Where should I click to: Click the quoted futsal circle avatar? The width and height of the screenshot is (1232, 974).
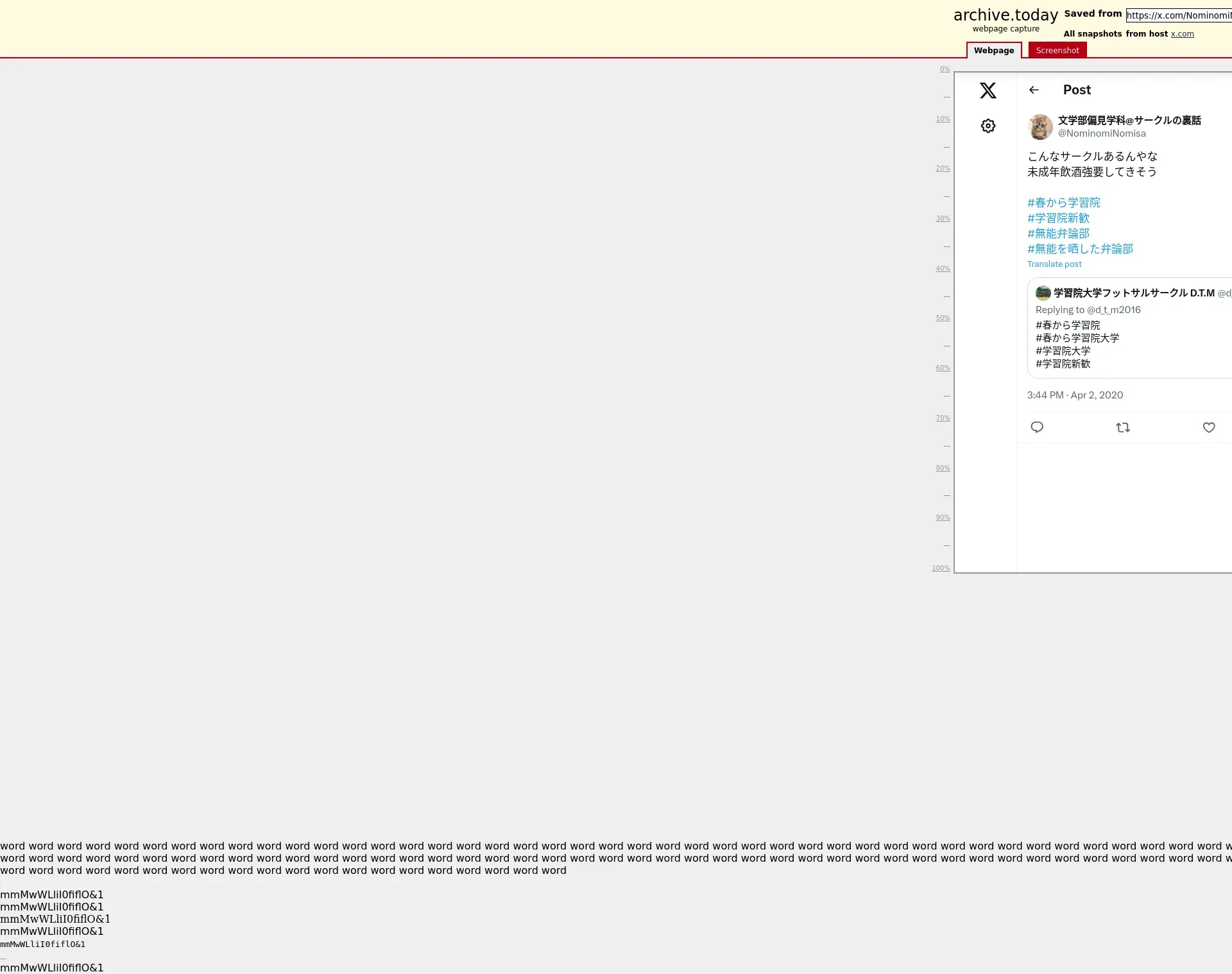tap(1043, 293)
